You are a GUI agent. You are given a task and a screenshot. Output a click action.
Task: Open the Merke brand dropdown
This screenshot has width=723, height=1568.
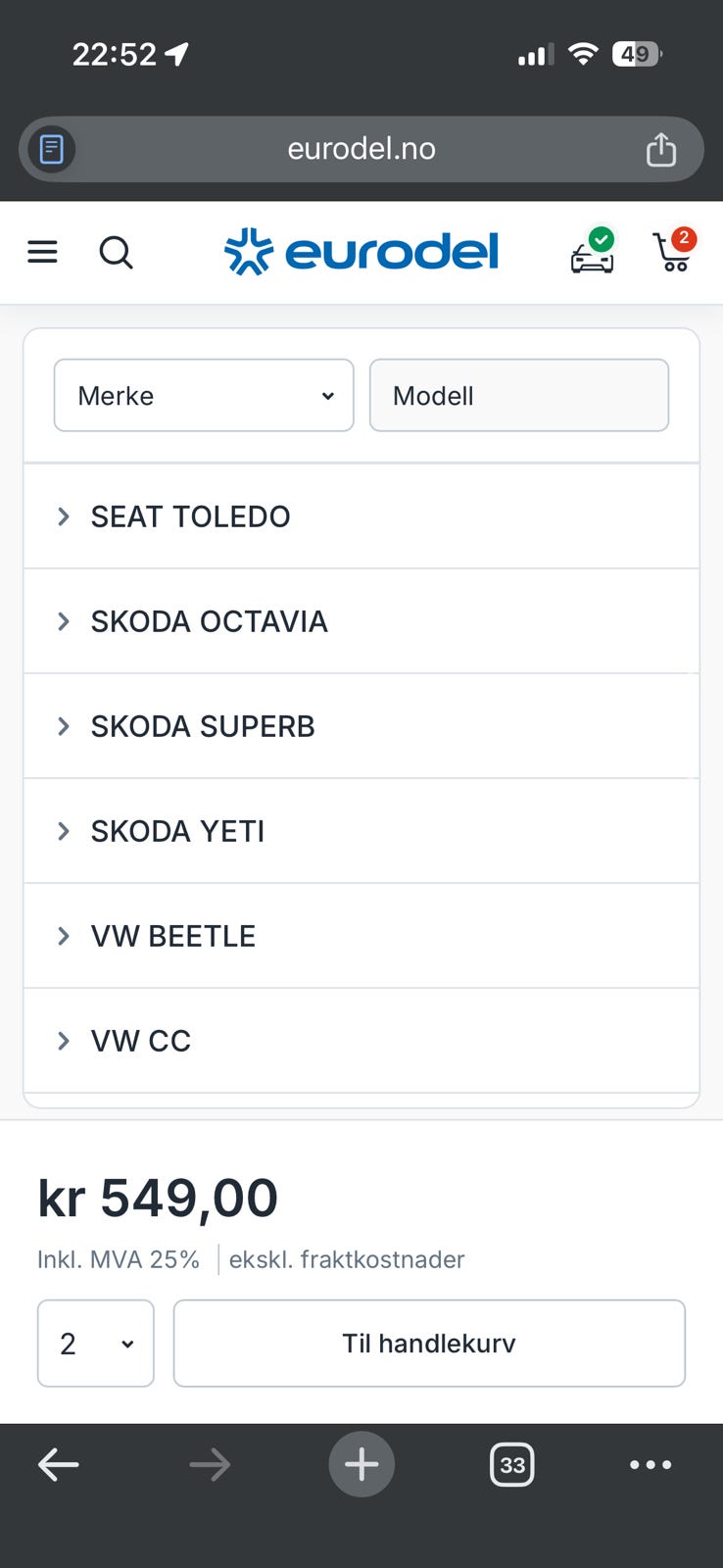pyautogui.click(x=204, y=396)
